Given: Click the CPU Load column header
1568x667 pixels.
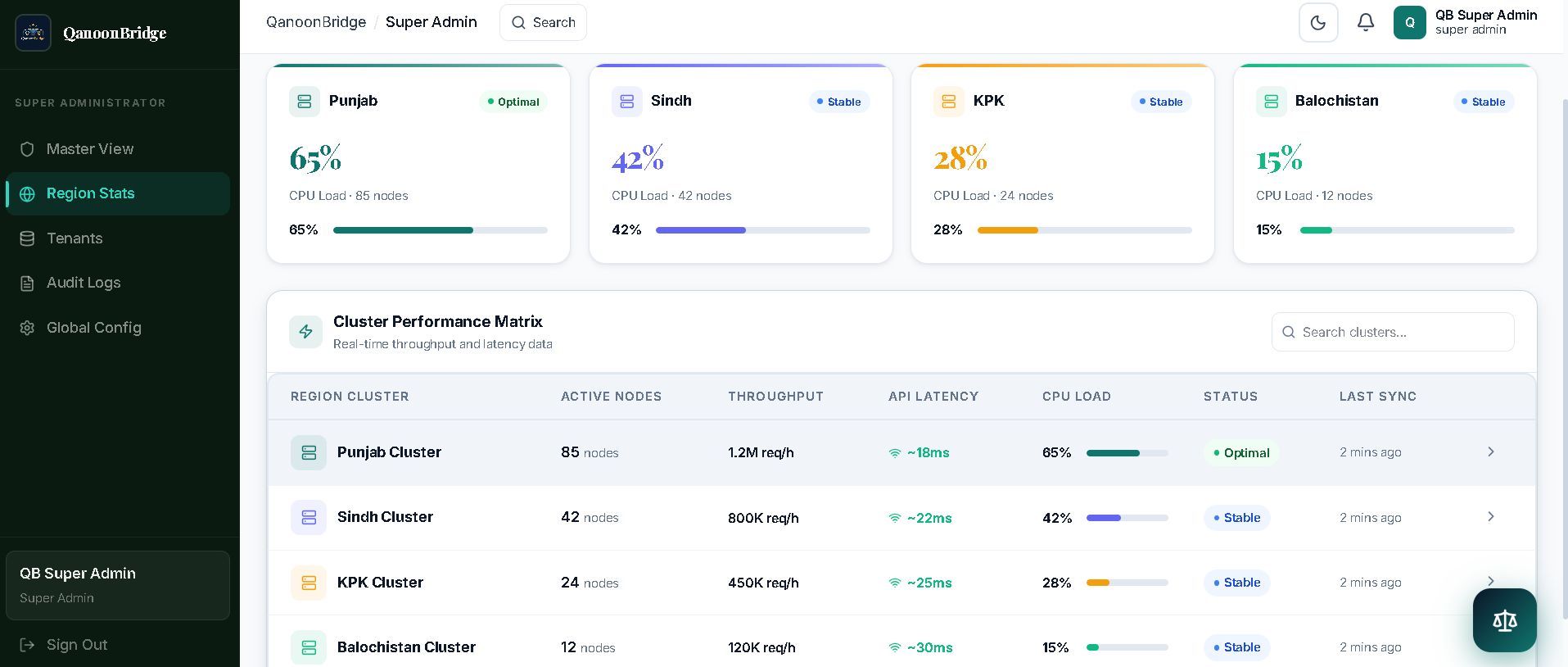Looking at the screenshot, I should (1077, 397).
